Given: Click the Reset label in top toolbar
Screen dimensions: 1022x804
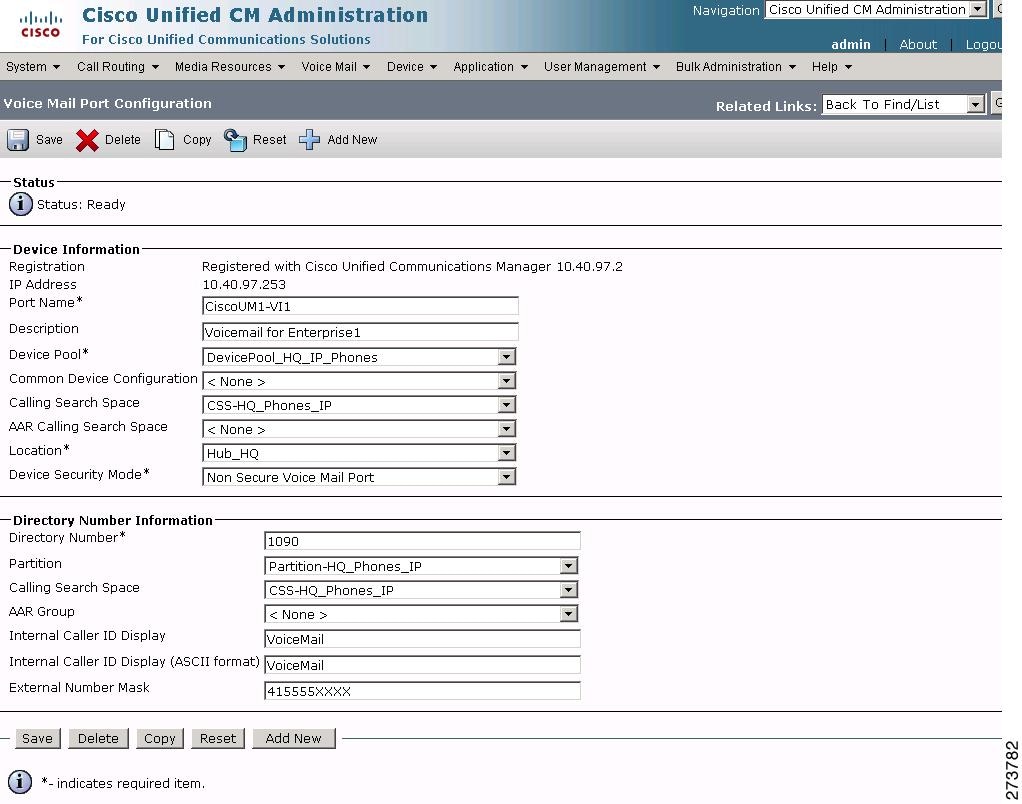Looking at the screenshot, I should [x=270, y=139].
